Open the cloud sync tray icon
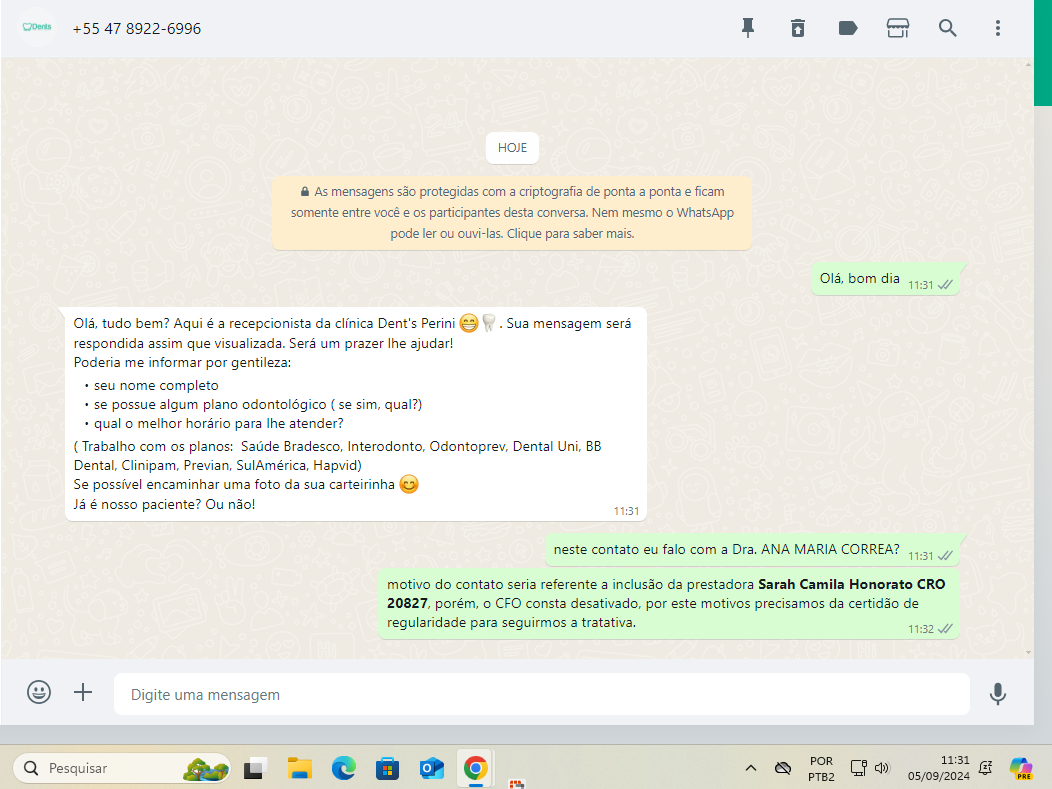The height and width of the screenshot is (789, 1052). (x=782, y=768)
